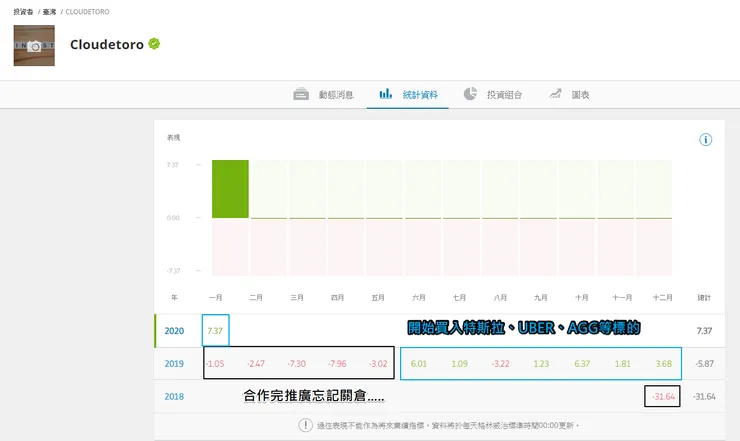Click the Cloudetoro username heading
The image size is (740, 441).
click(x=107, y=44)
